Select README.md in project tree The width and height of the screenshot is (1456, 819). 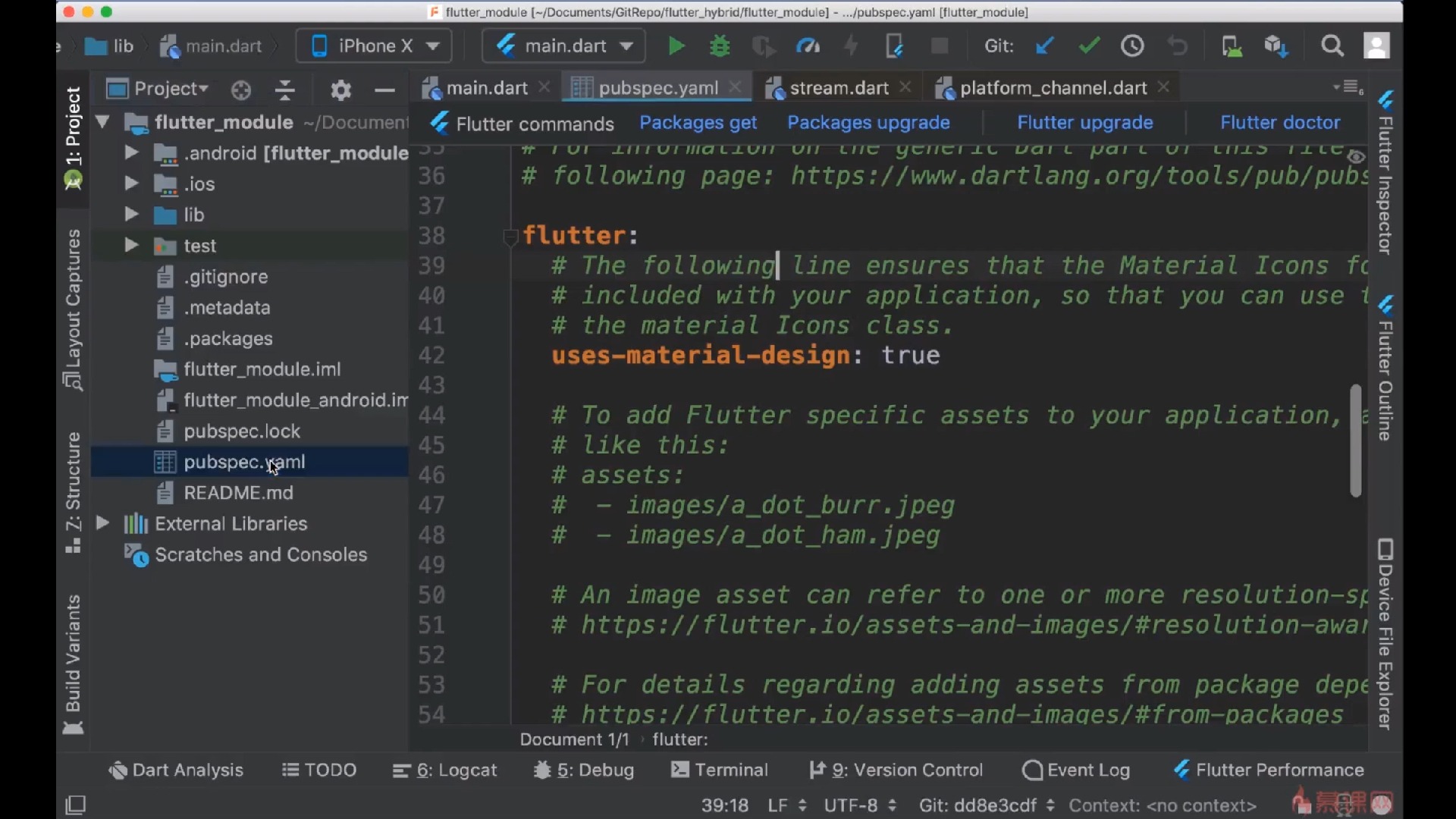click(x=238, y=493)
